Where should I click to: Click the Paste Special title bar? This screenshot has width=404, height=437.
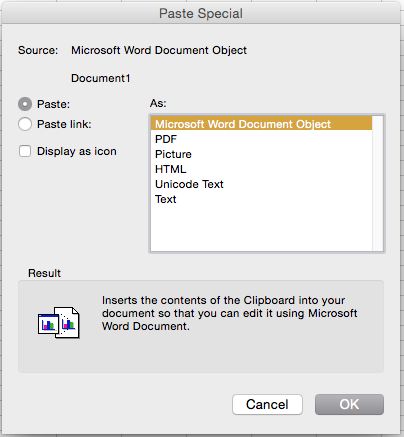tap(201, 13)
